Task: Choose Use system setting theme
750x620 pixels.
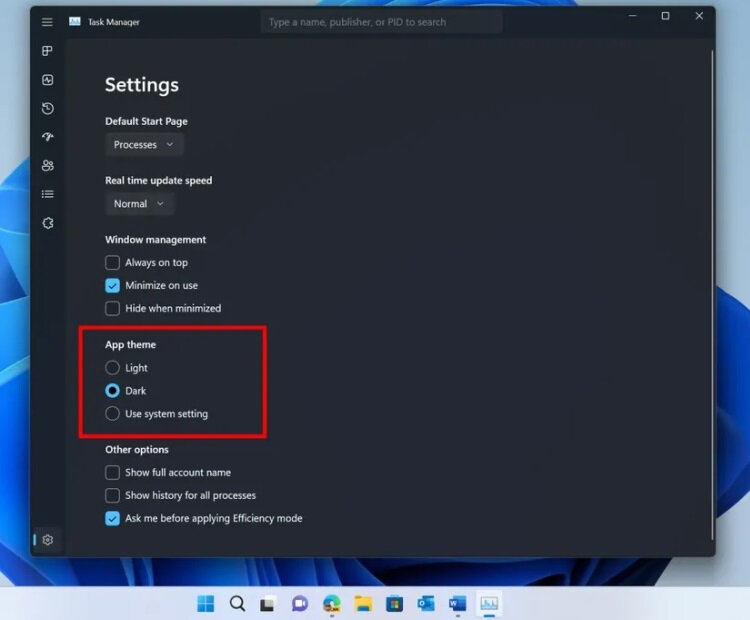Action: coord(112,414)
